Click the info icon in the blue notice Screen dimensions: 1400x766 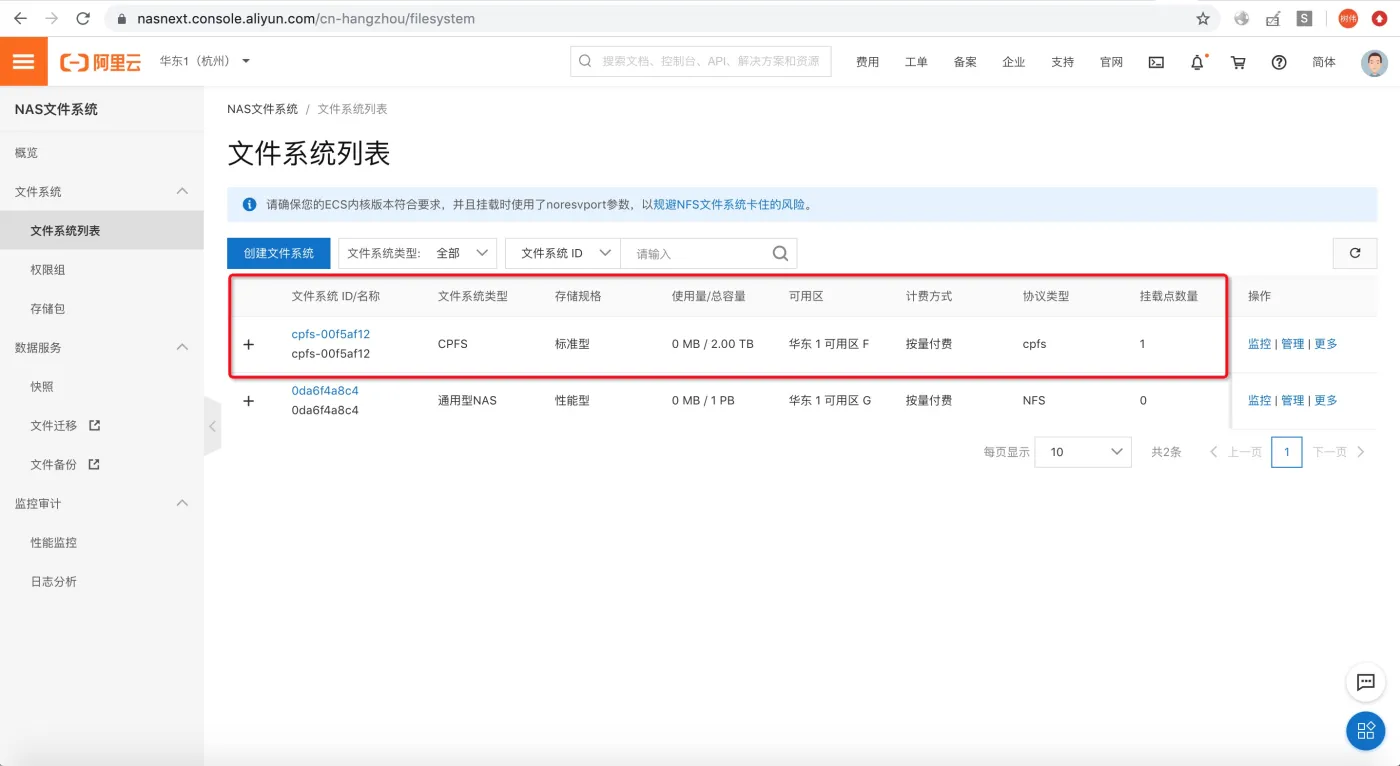click(249, 204)
